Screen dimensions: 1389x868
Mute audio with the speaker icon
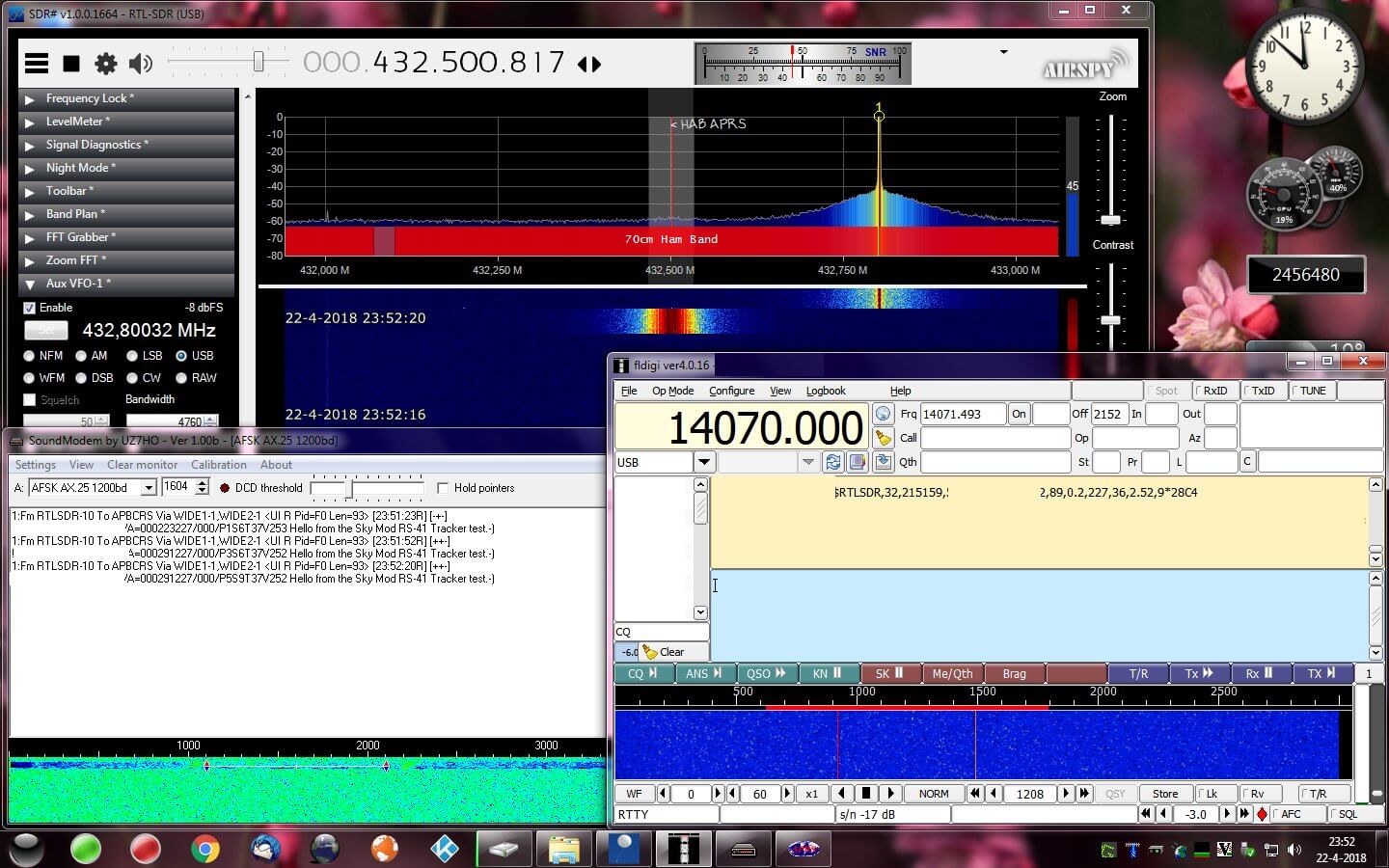pyautogui.click(x=141, y=64)
